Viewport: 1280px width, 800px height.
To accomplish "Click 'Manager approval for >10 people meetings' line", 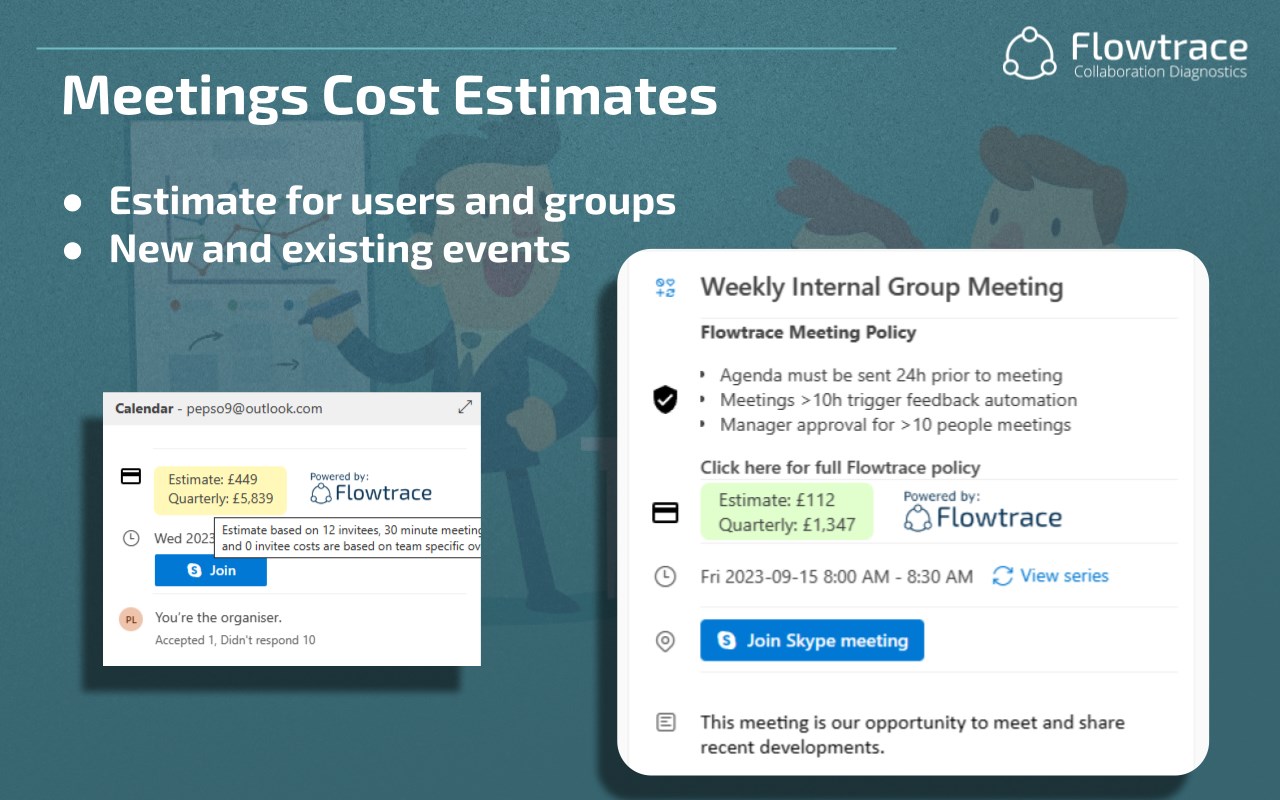I will pyautogui.click(x=895, y=424).
